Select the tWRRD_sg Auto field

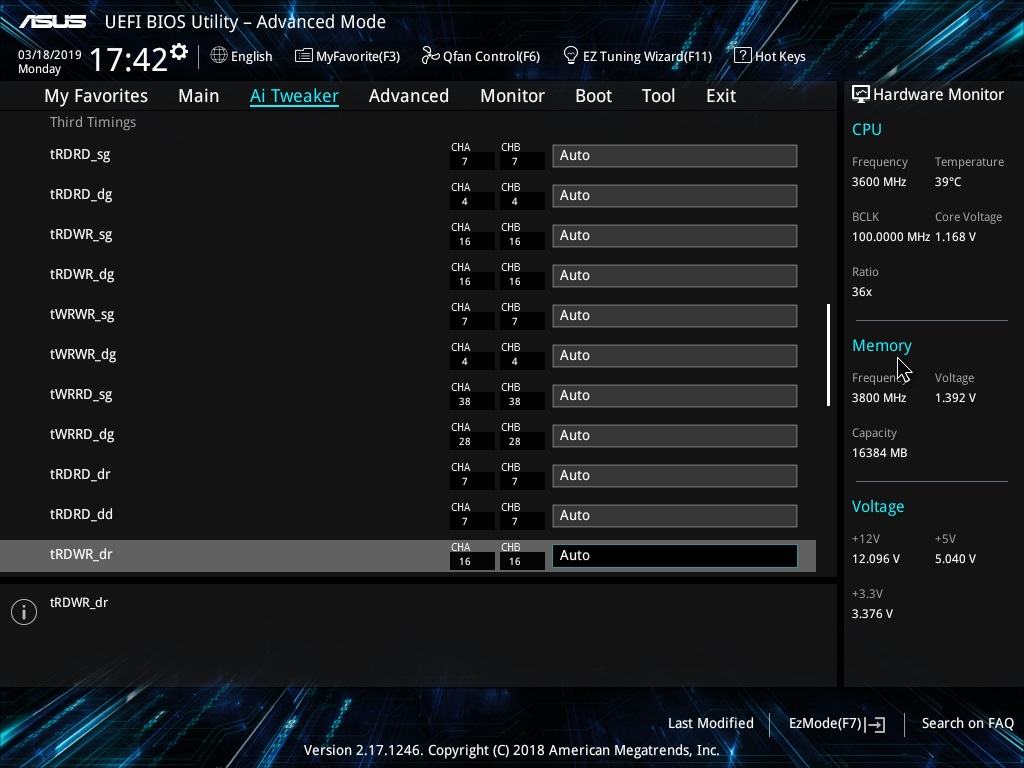pyautogui.click(x=675, y=395)
